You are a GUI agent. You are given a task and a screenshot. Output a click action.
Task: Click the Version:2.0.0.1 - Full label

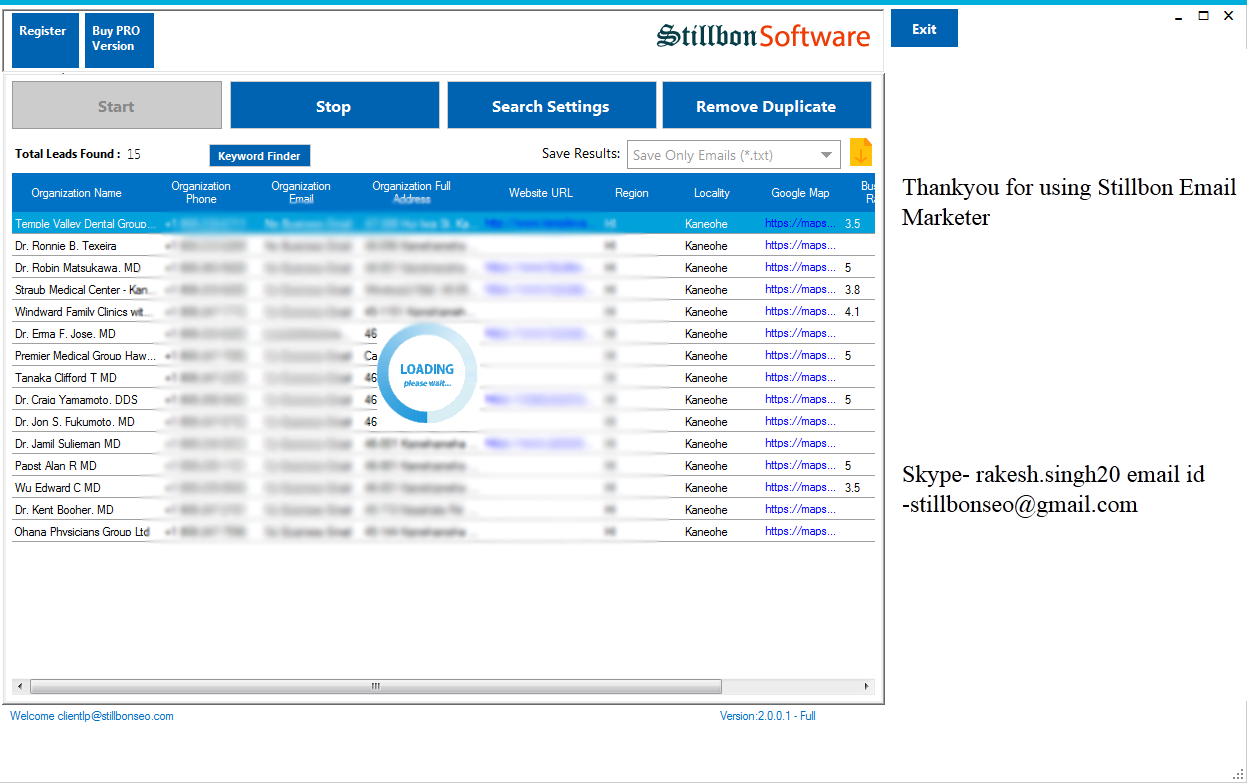point(768,716)
